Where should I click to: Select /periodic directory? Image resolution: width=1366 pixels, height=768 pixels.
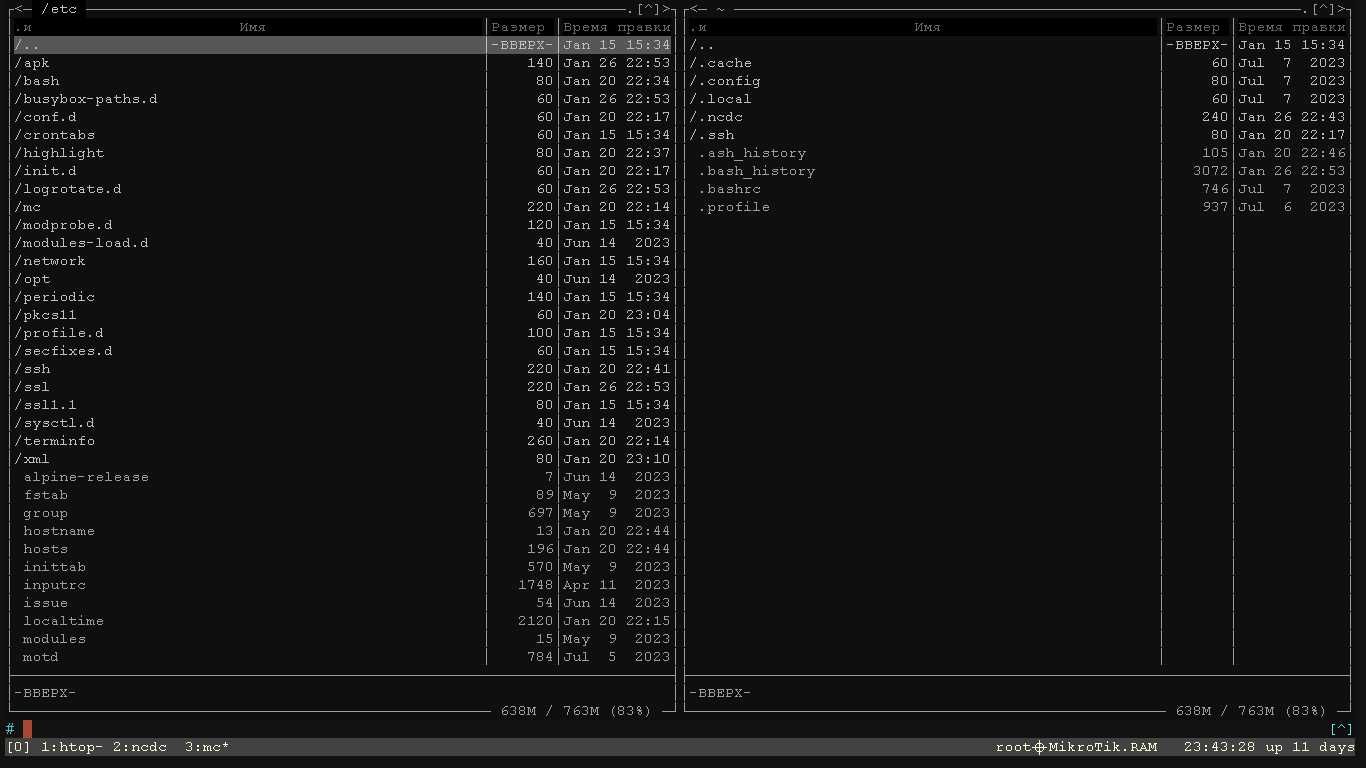(x=343, y=297)
